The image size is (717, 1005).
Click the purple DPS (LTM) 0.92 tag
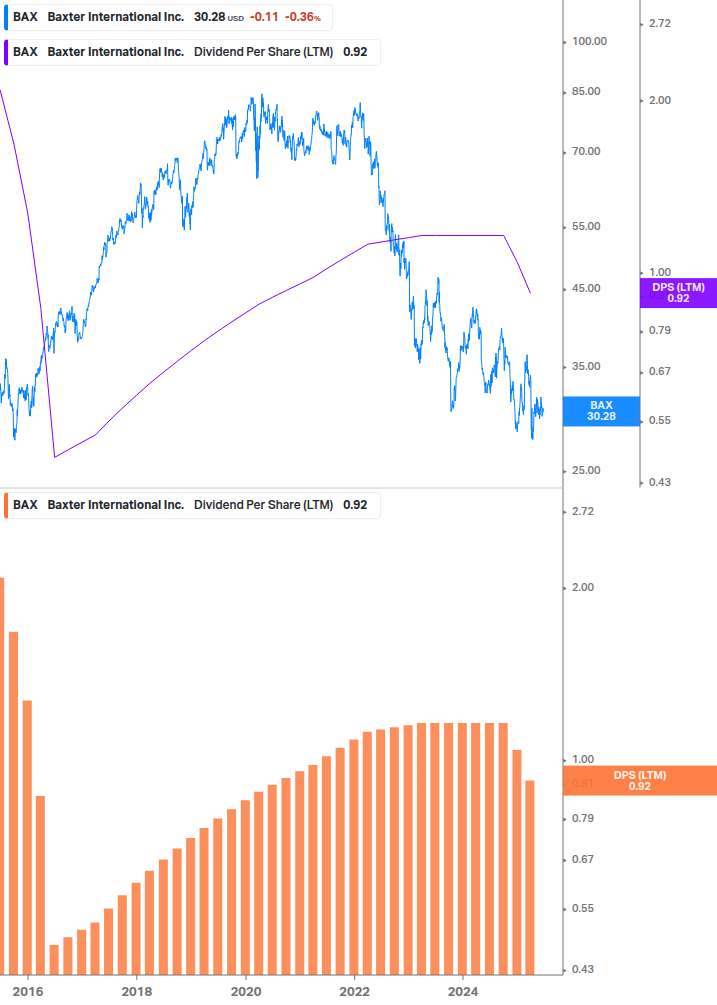tap(678, 293)
